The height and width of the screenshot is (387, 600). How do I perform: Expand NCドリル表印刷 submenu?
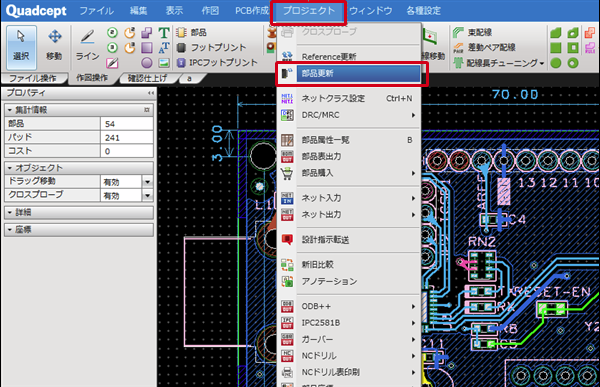click(350, 372)
